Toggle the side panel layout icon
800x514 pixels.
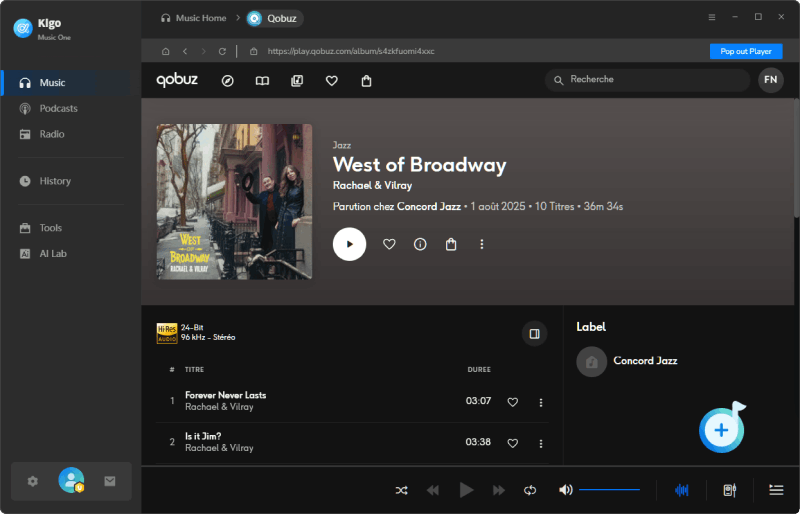tap(535, 334)
